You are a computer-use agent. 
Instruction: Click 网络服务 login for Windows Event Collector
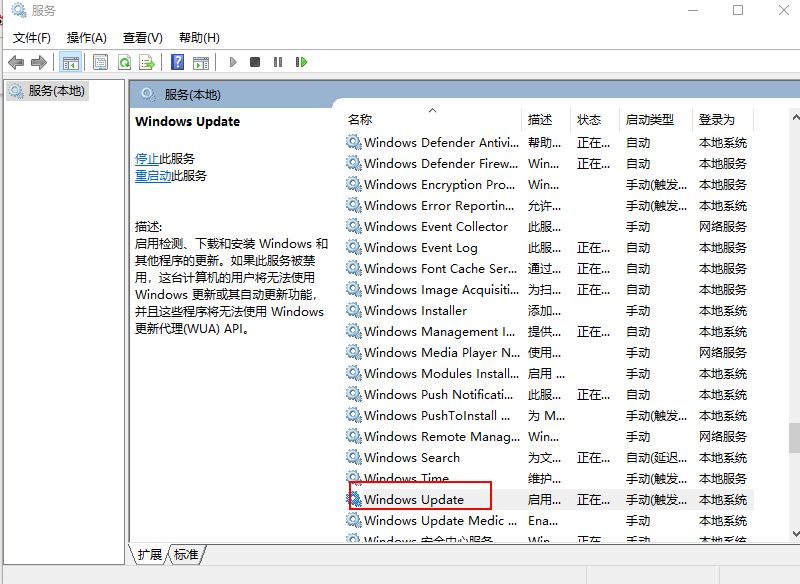[722, 226]
